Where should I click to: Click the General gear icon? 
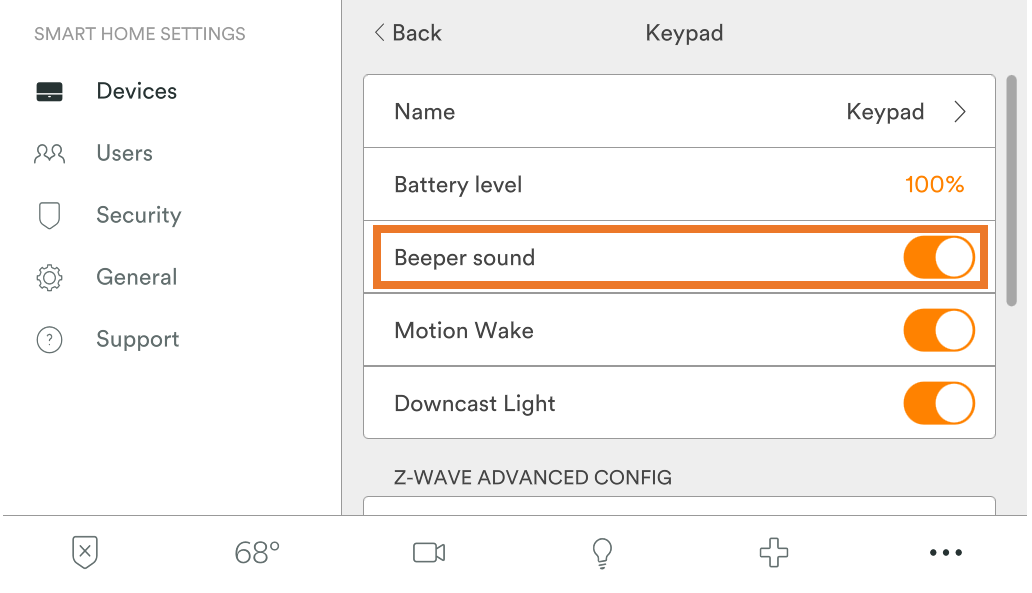[x=49, y=278]
